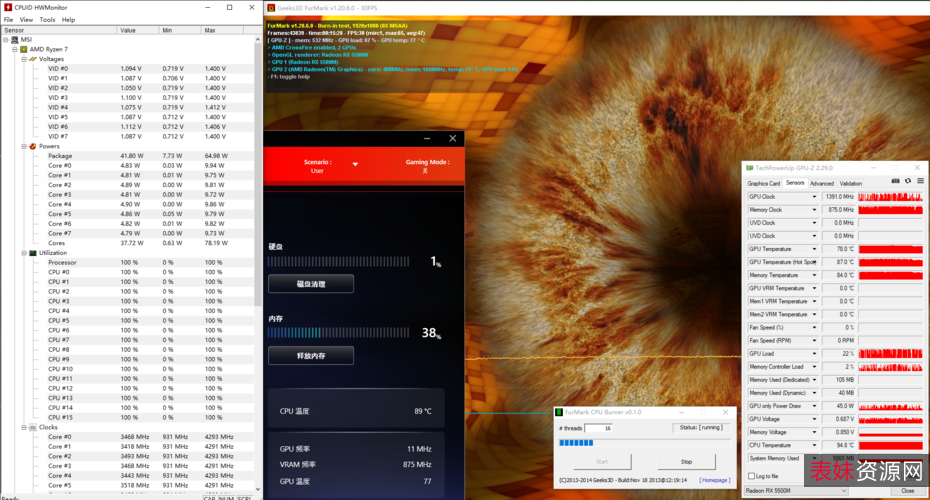930x500 pixels.
Task: Click GPU-Z refresh icon
Action: [908, 181]
